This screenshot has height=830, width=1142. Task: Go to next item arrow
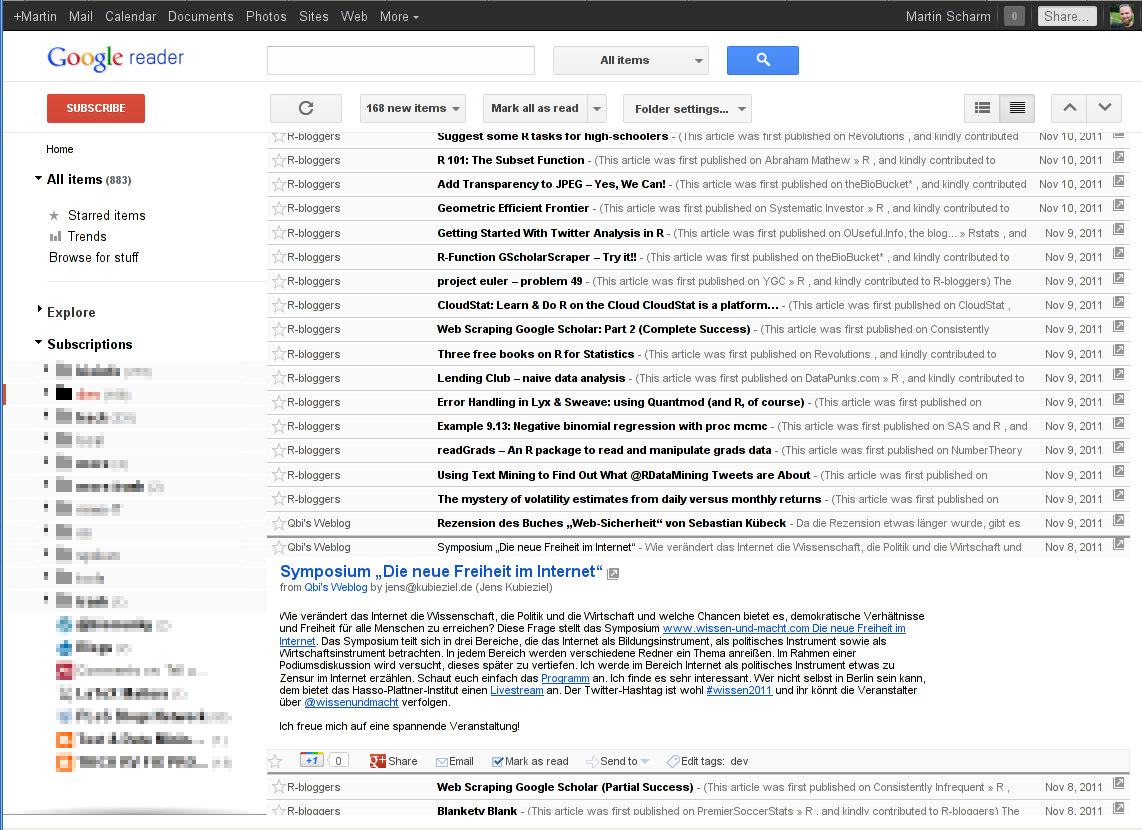pyautogui.click(x=1104, y=108)
